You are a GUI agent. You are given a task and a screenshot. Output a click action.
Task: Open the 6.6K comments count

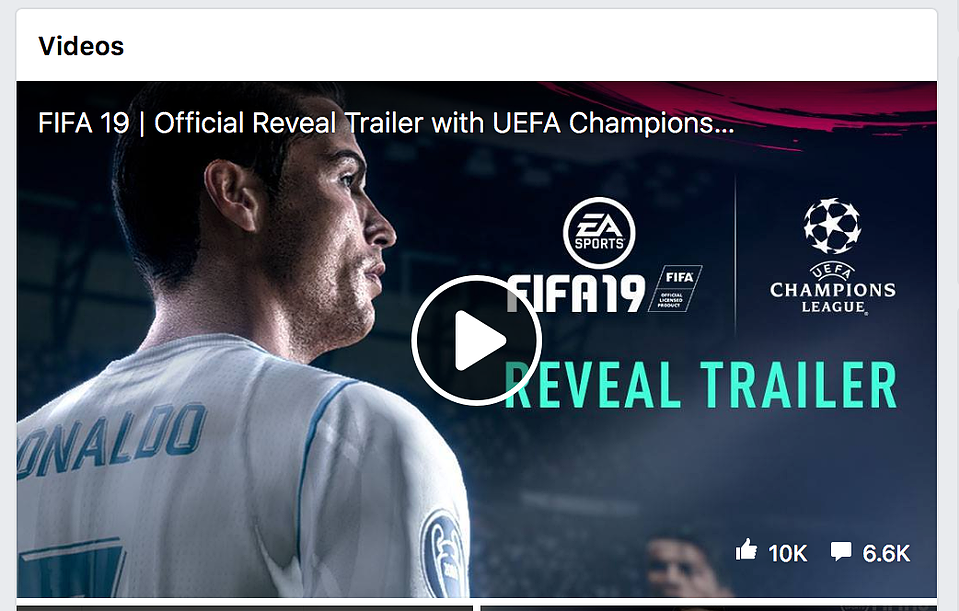coord(886,554)
